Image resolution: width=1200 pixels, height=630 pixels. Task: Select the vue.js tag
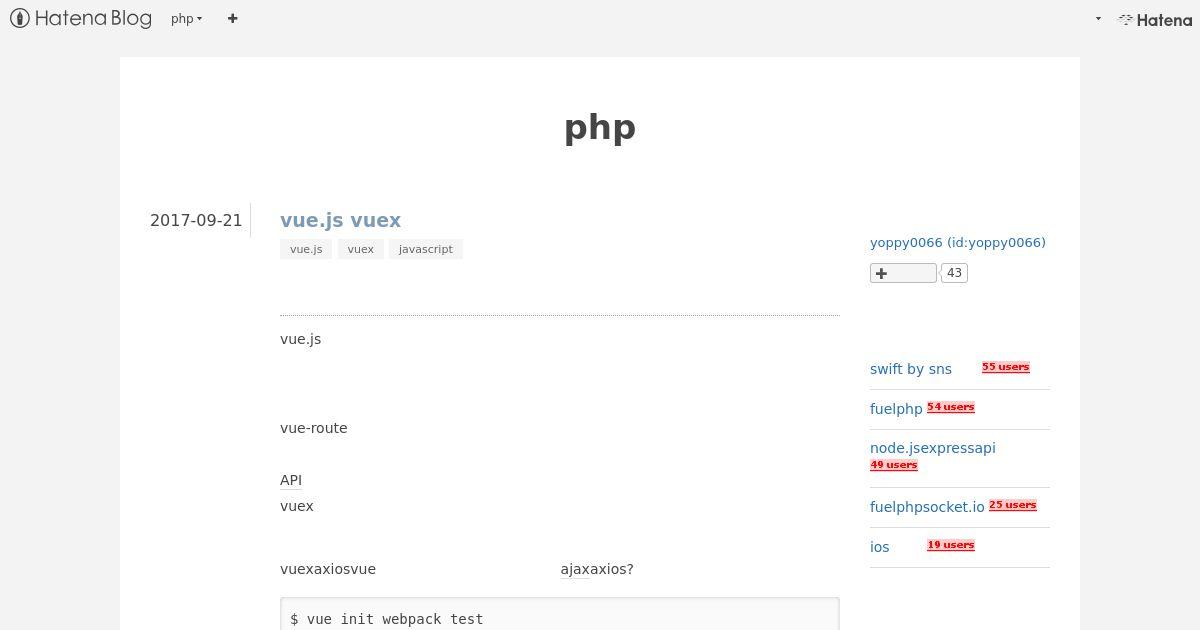pyautogui.click(x=306, y=249)
